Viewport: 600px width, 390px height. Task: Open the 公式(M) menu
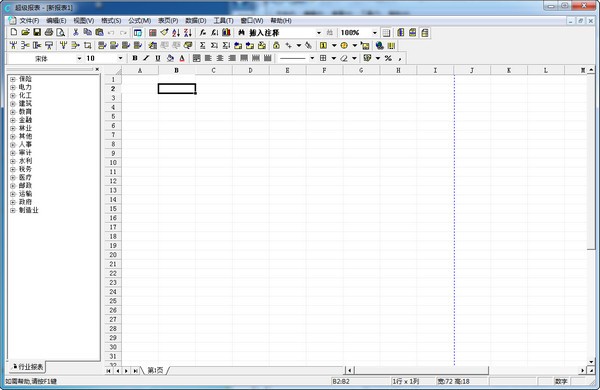point(139,21)
